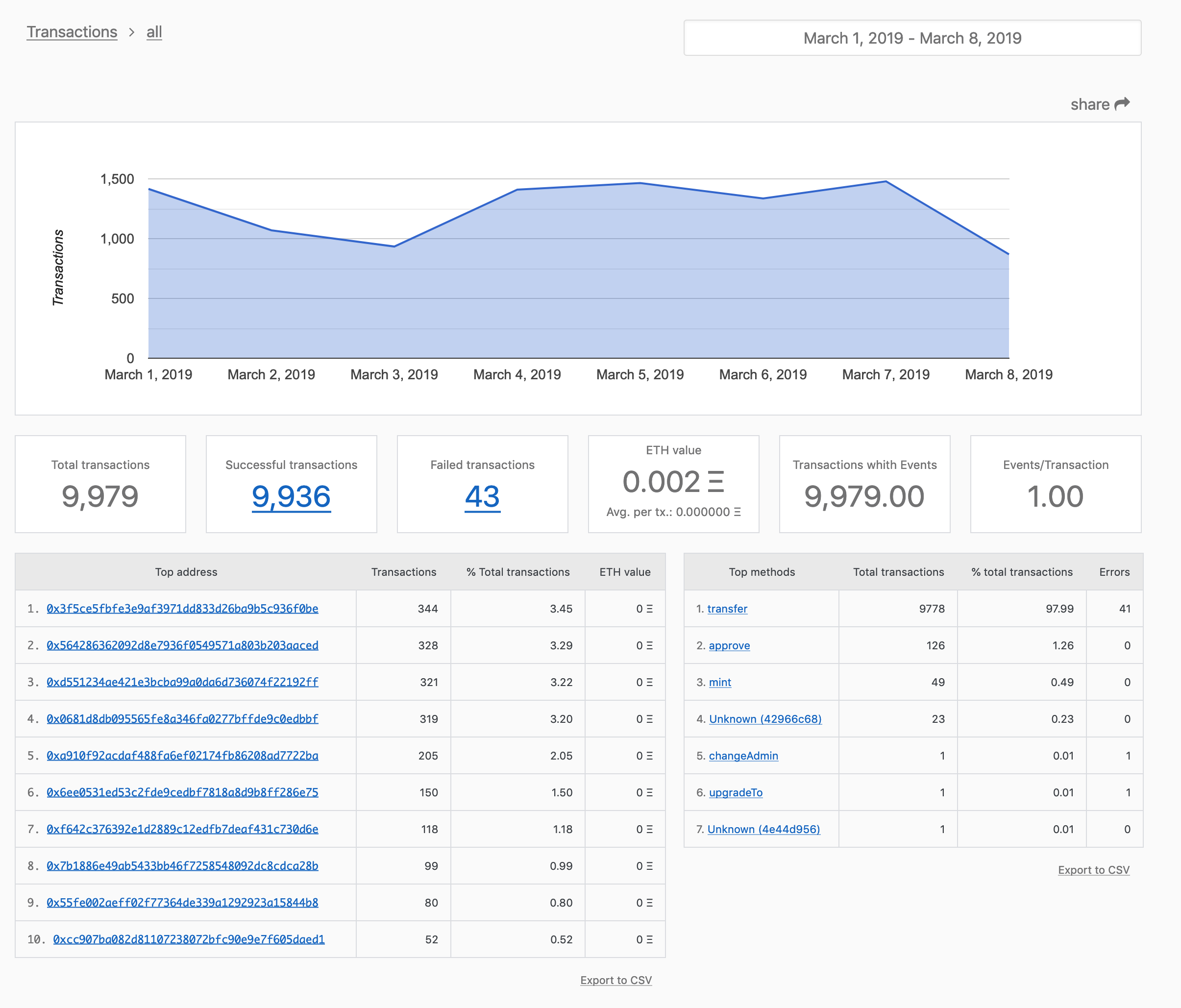
Task: Open Successful transactions count 9,936
Action: point(291,496)
